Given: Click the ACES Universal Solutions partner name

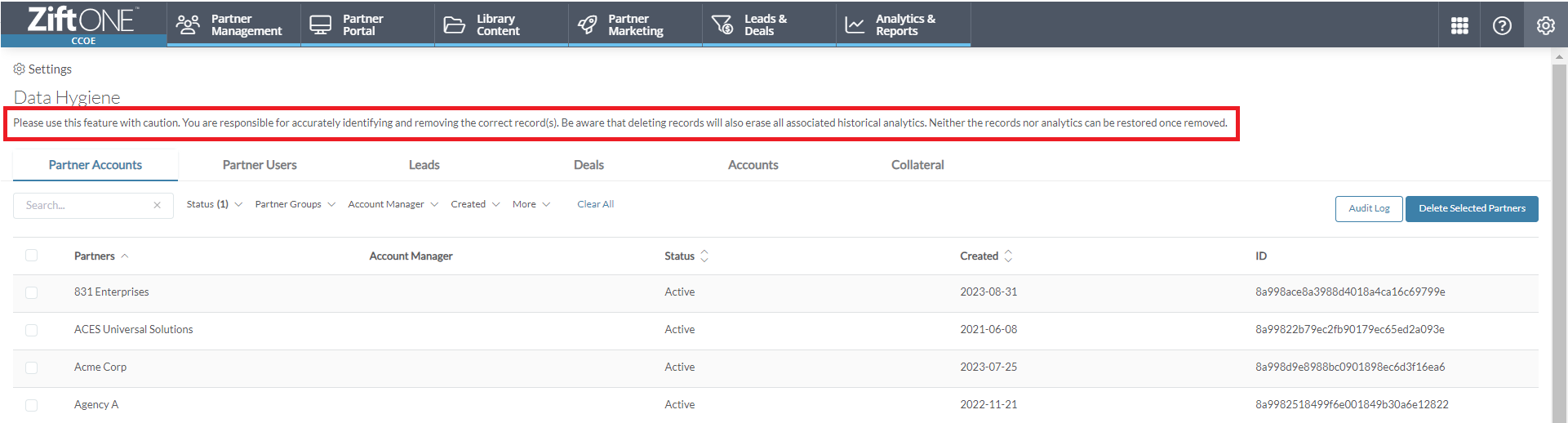Looking at the screenshot, I should (133, 330).
